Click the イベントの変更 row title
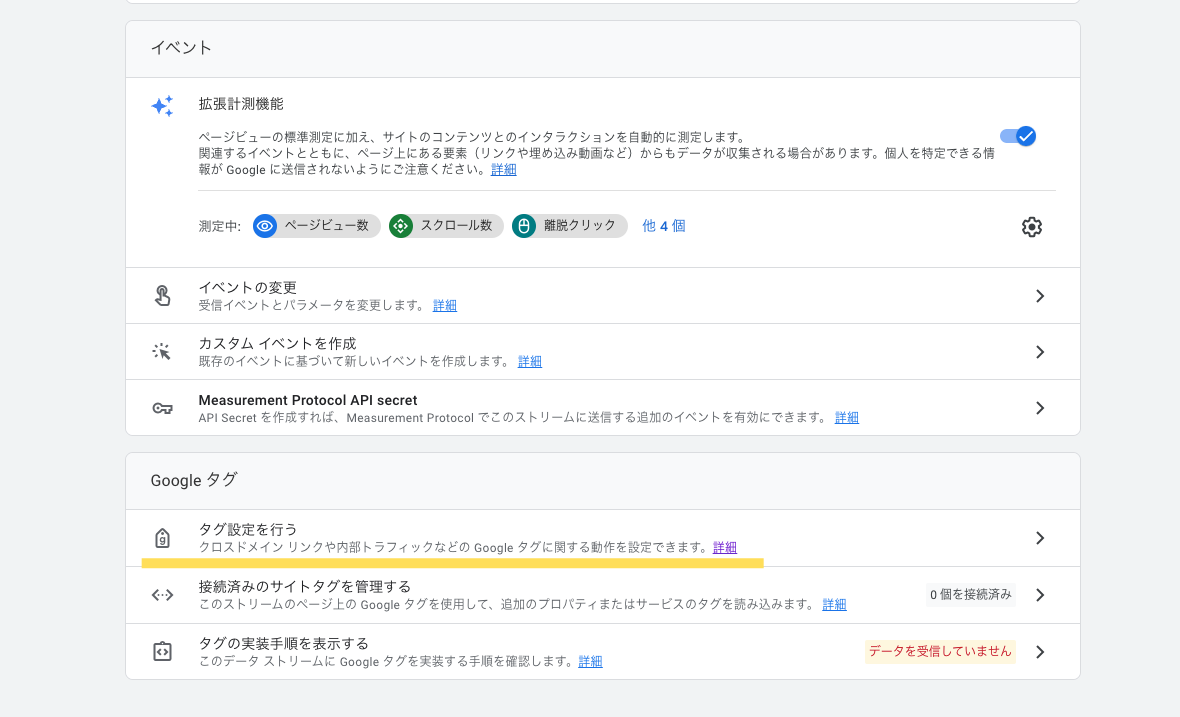 [248, 287]
